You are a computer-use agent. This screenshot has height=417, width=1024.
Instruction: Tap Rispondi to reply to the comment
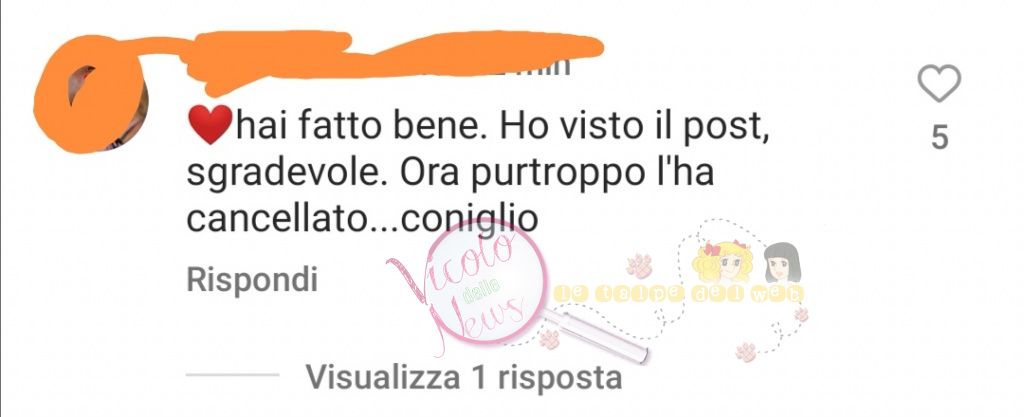tap(252, 280)
